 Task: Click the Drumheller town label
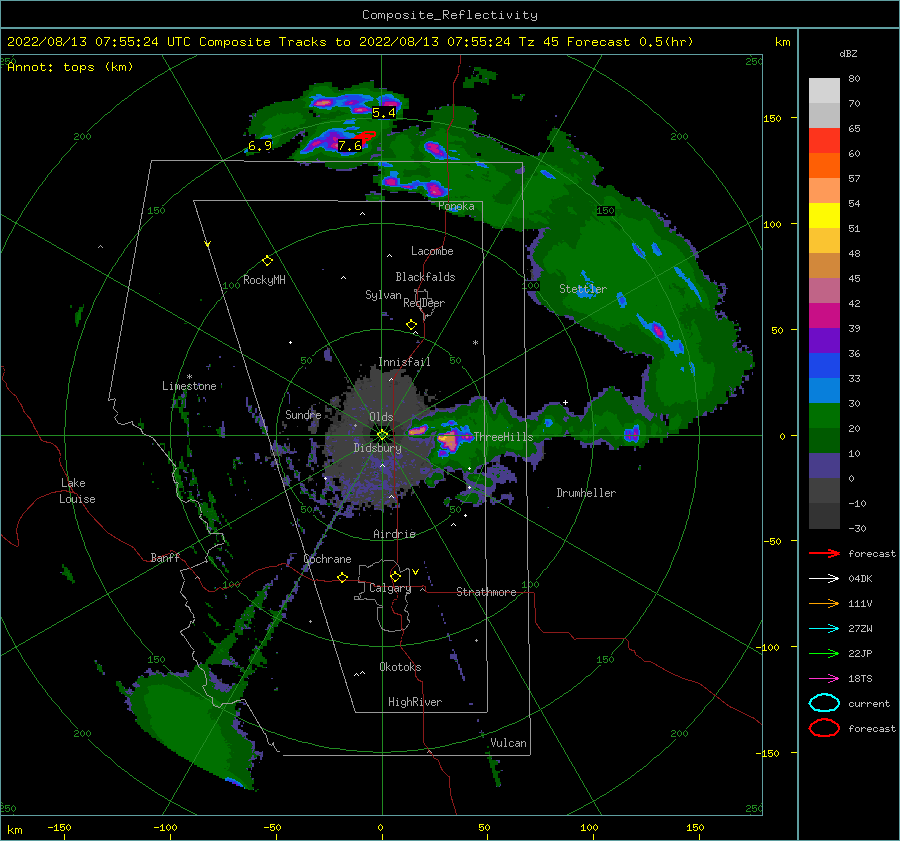coord(586,493)
